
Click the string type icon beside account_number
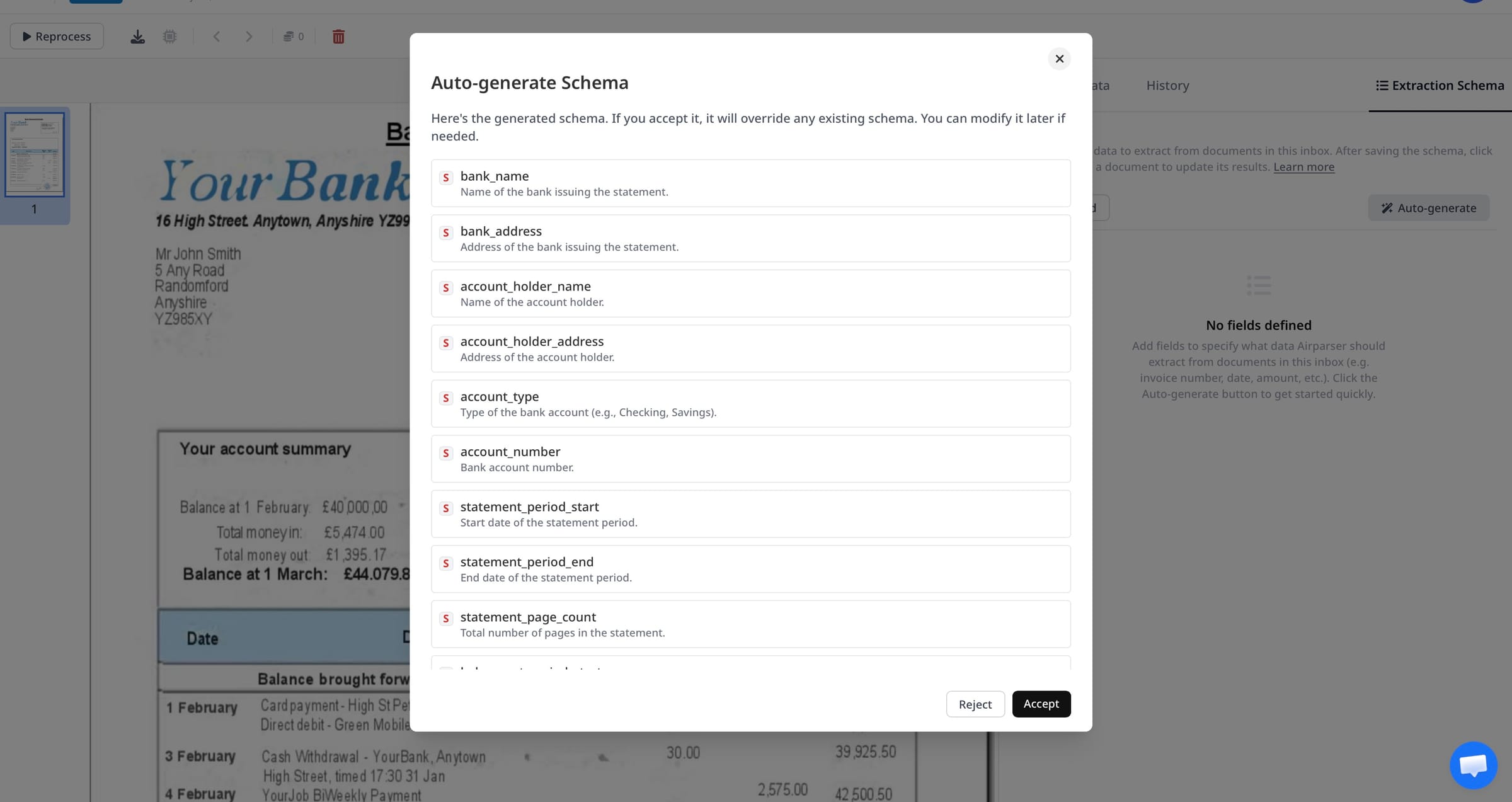[446, 453]
